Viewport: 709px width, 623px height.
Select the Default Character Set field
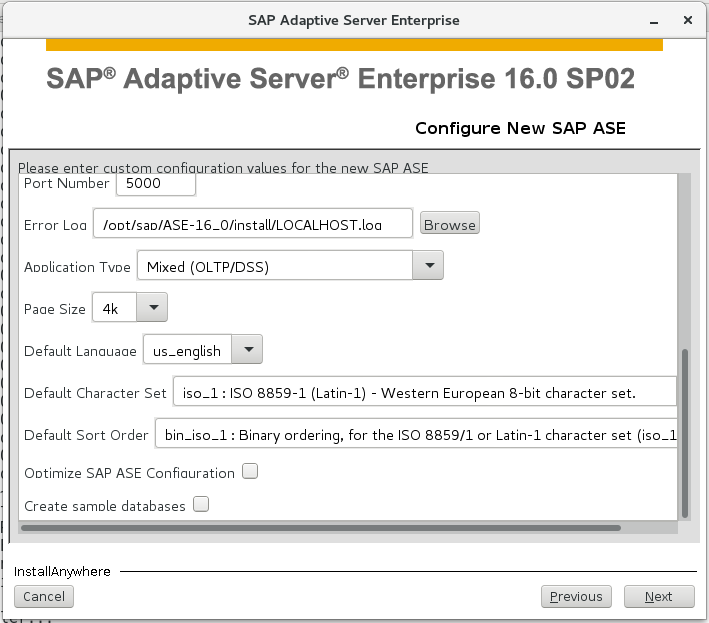tap(425, 392)
